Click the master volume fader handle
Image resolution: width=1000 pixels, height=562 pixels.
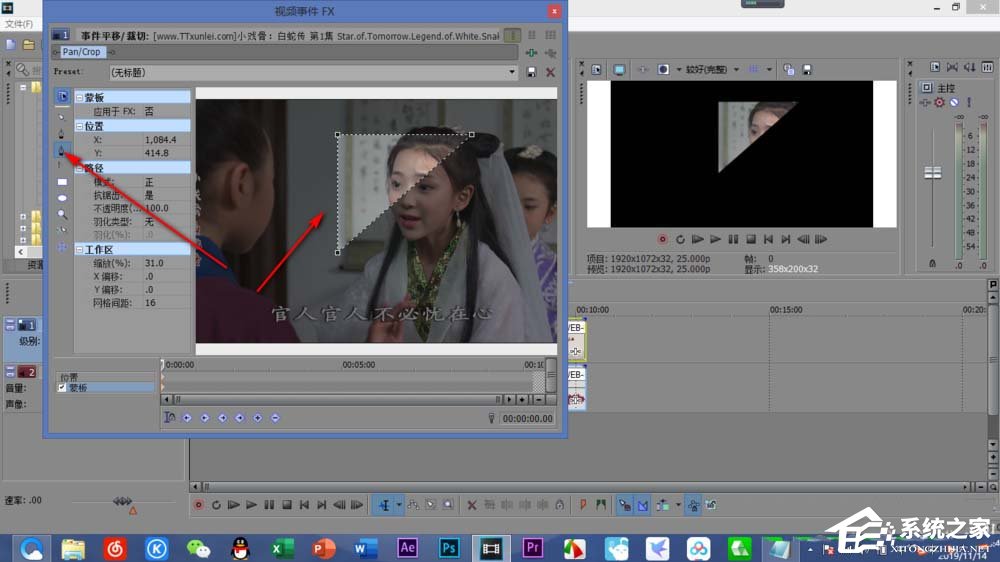pyautogui.click(x=932, y=173)
